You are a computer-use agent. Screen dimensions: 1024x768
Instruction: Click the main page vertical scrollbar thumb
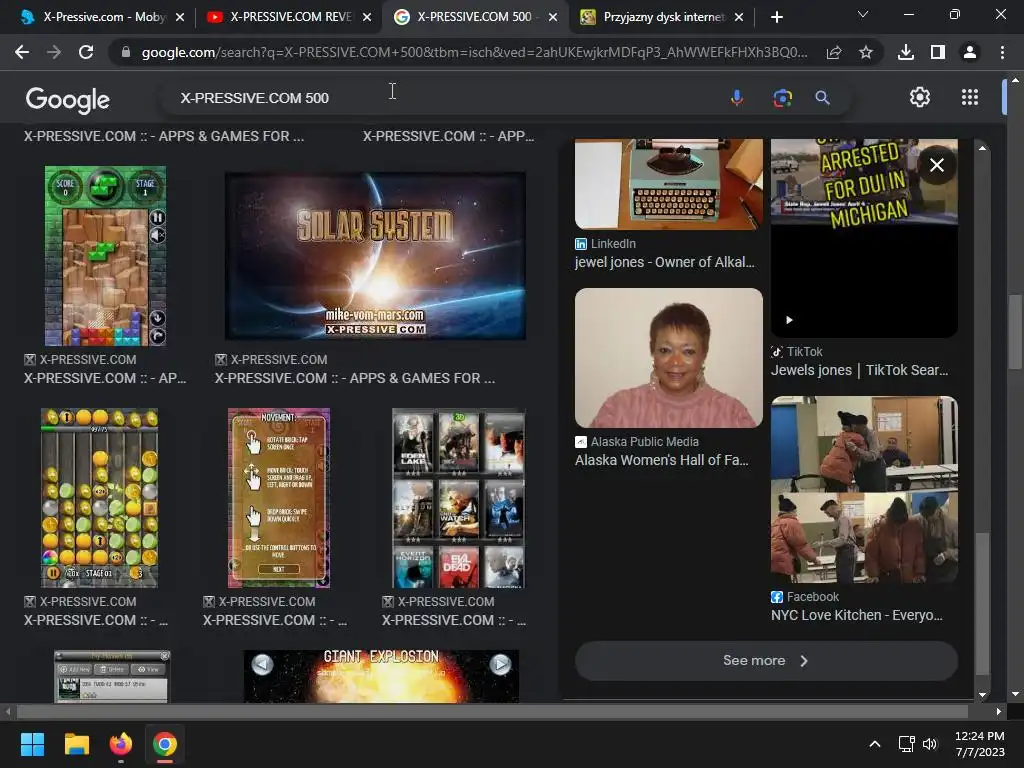1014,332
